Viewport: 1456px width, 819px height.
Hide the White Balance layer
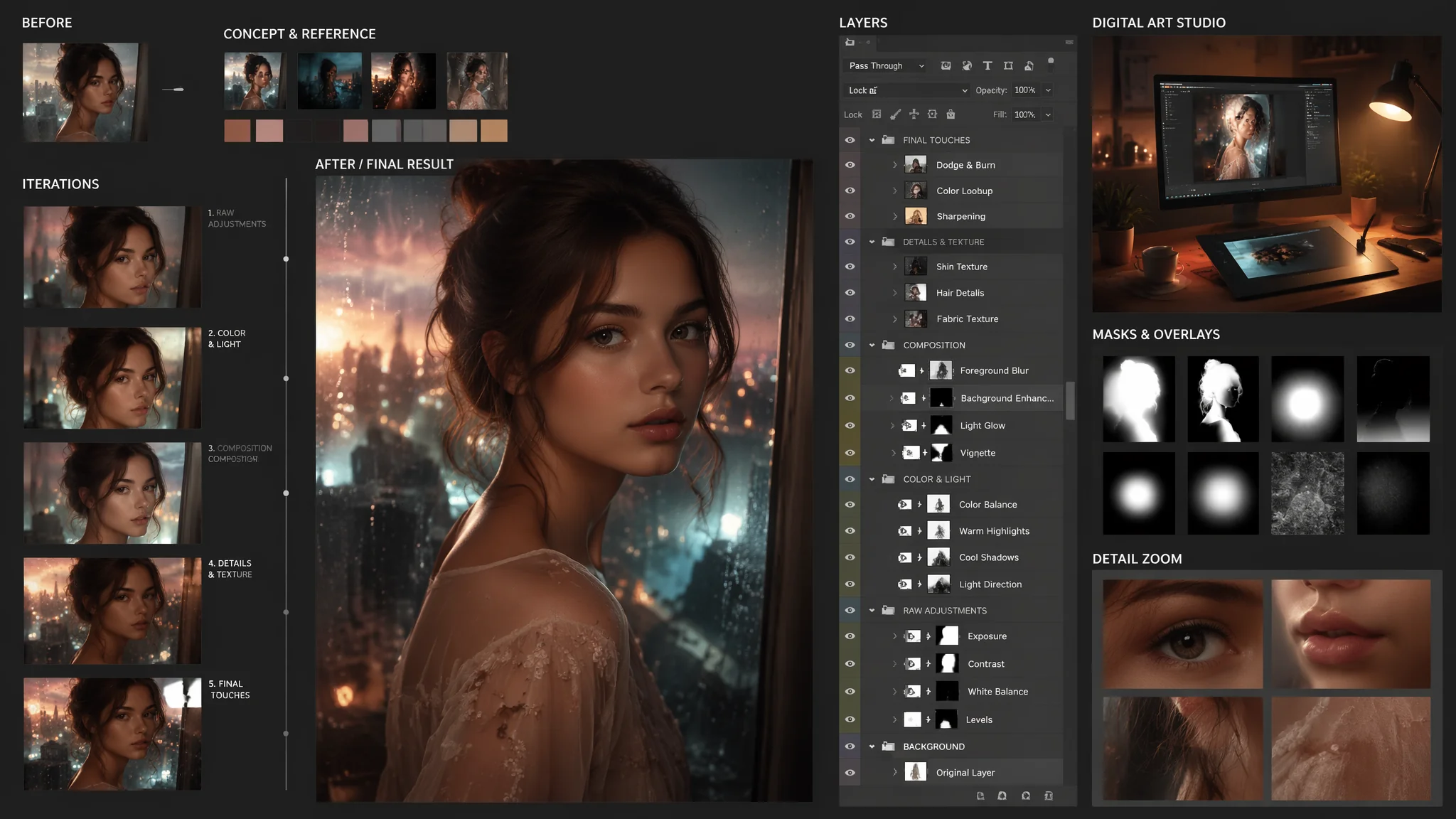click(x=850, y=692)
